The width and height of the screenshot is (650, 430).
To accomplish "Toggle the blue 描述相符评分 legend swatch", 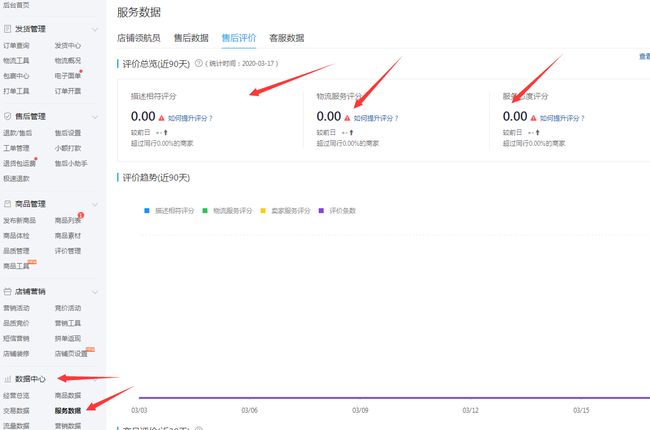I will click(147, 211).
